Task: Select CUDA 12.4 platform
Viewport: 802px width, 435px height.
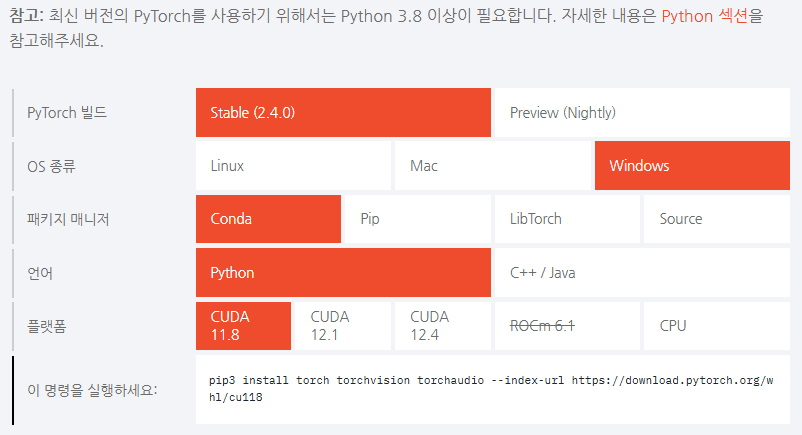Action: click(443, 326)
